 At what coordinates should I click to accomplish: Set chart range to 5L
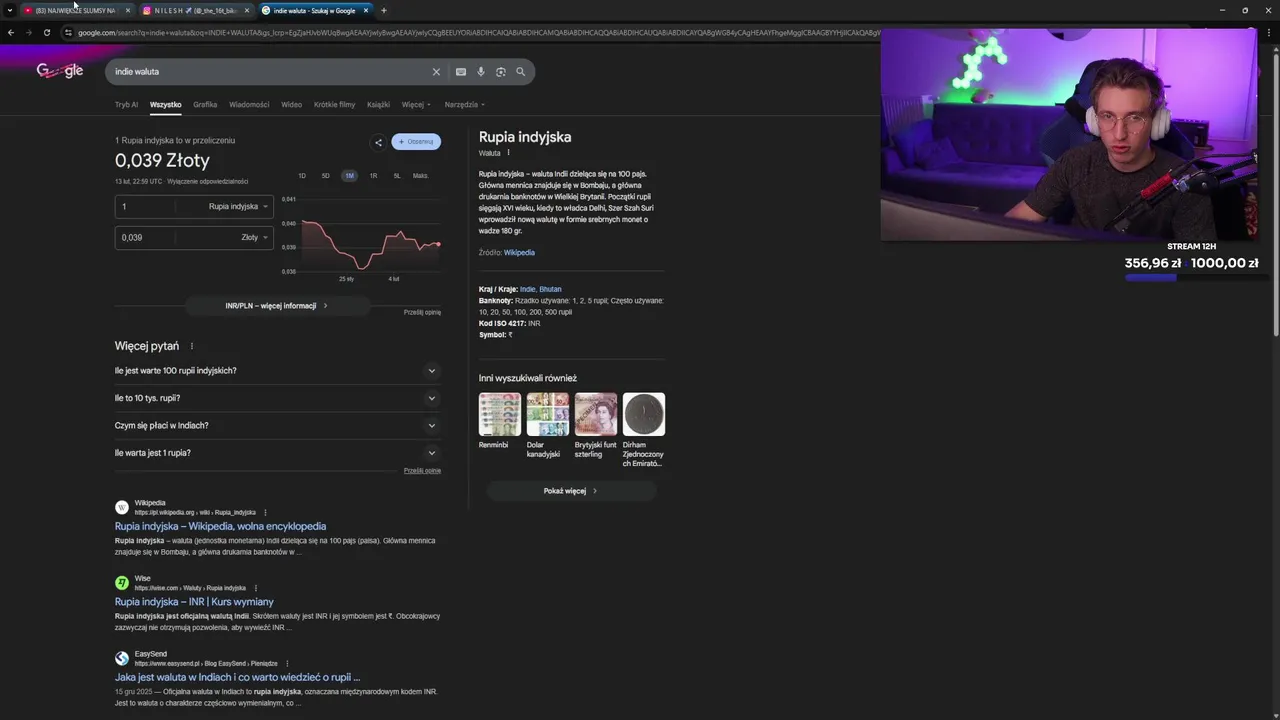pos(397,176)
